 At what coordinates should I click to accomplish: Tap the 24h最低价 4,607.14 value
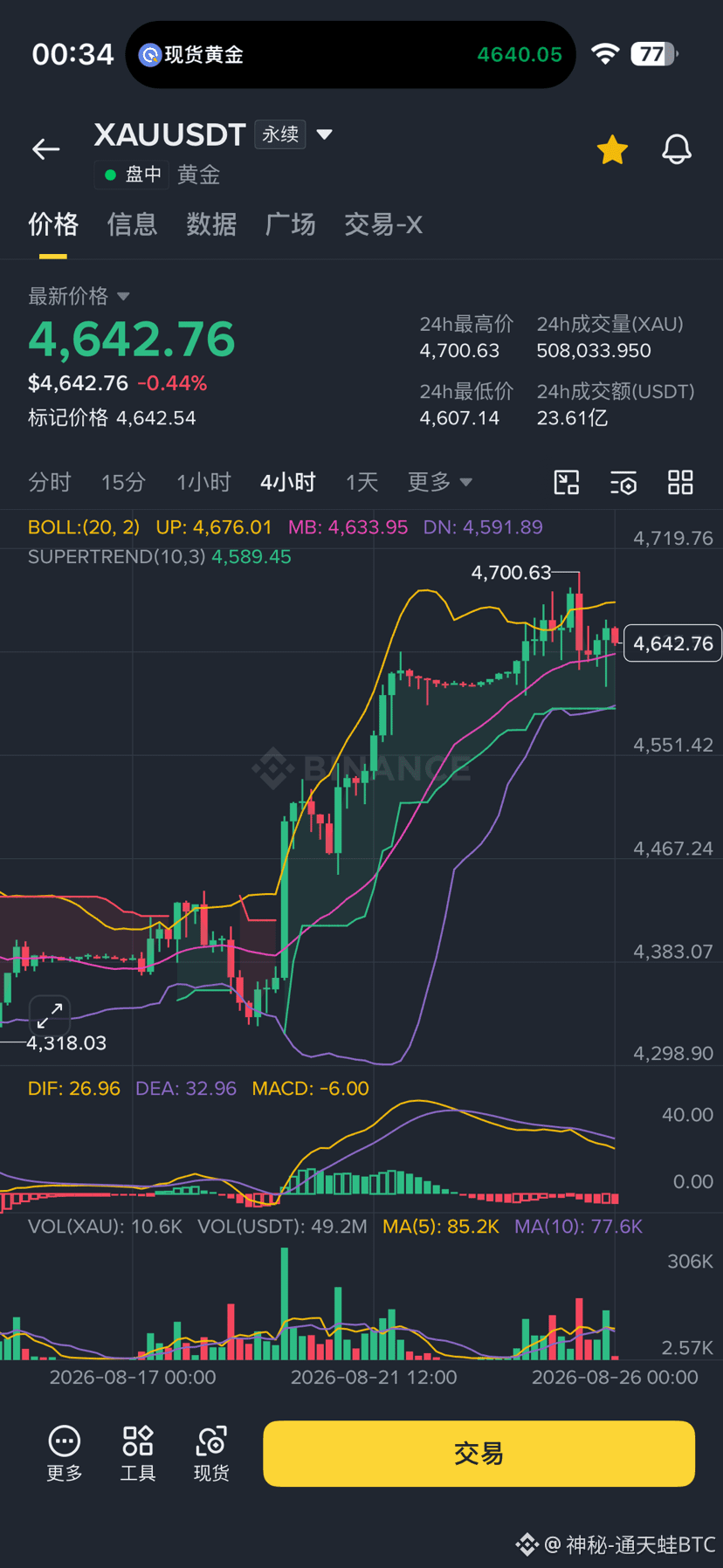[x=459, y=418]
